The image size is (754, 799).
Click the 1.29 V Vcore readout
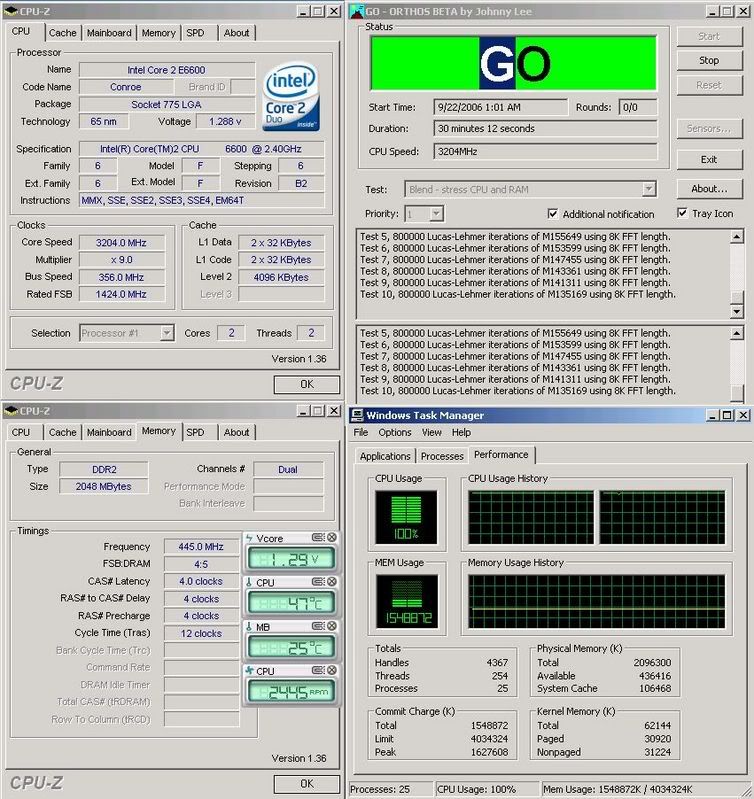(291, 559)
